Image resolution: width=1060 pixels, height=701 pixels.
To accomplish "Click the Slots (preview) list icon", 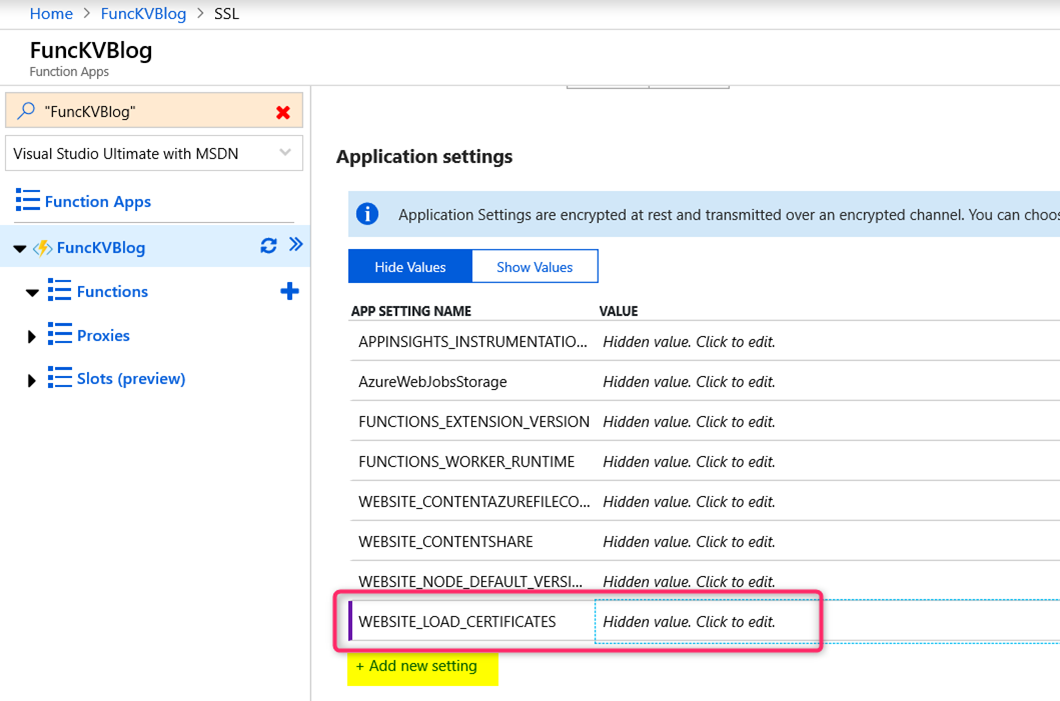I will tap(59, 377).
